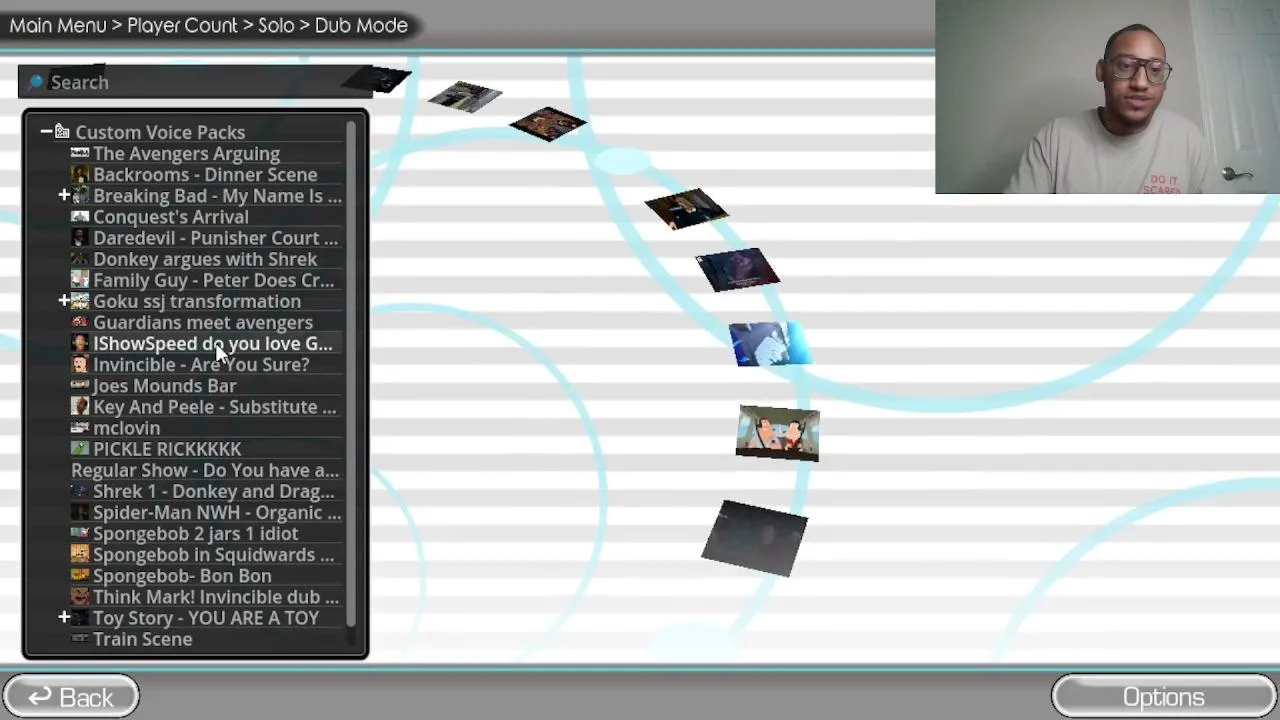Select the Spongebob 2 jars 1 idiot icon

coord(80,534)
